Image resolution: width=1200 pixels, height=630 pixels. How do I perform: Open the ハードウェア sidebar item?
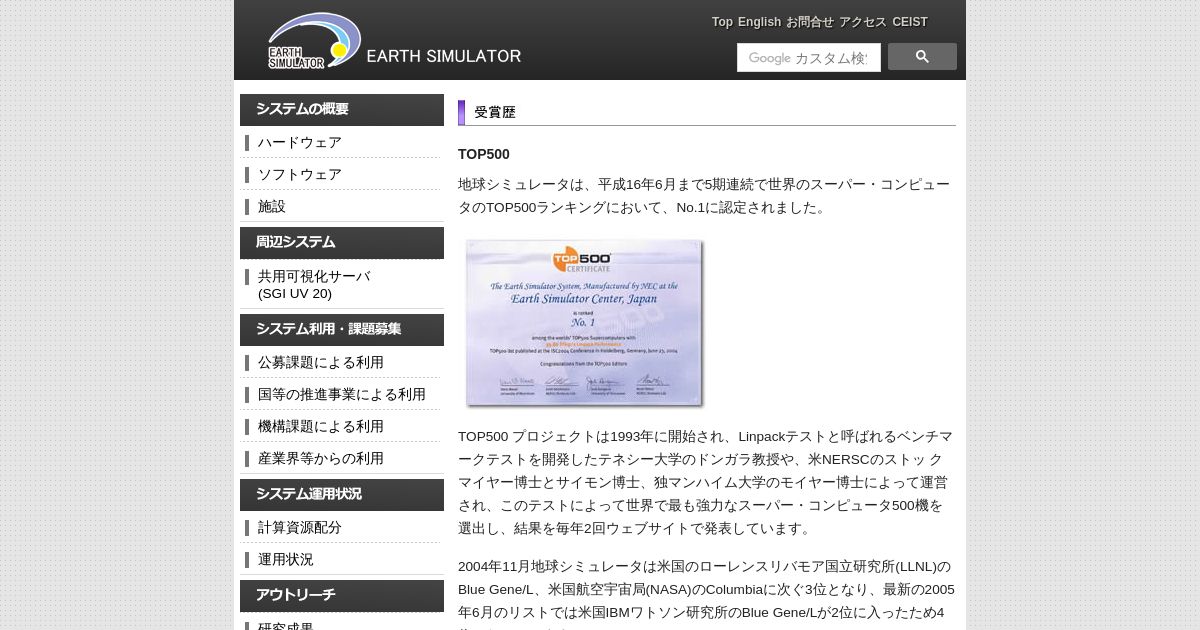pyautogui.click(x=300, y=142)
